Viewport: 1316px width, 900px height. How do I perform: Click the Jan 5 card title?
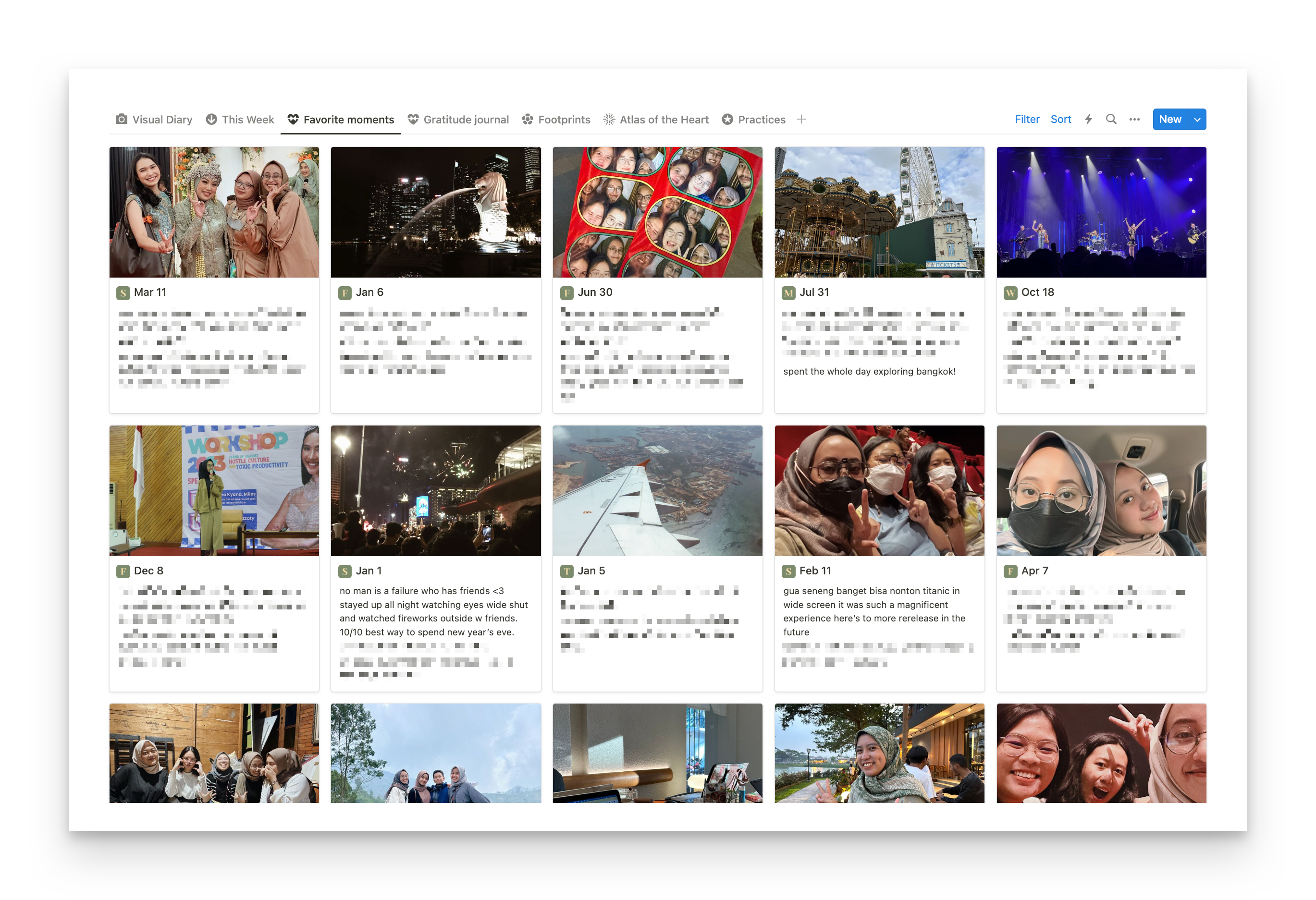click(592, 571)
